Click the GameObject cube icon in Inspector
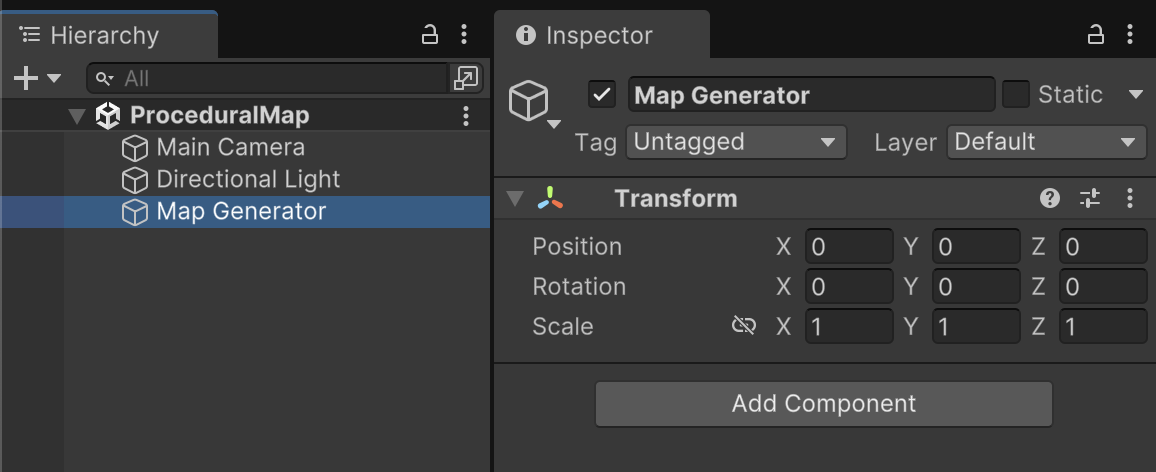 click(529, 101)
